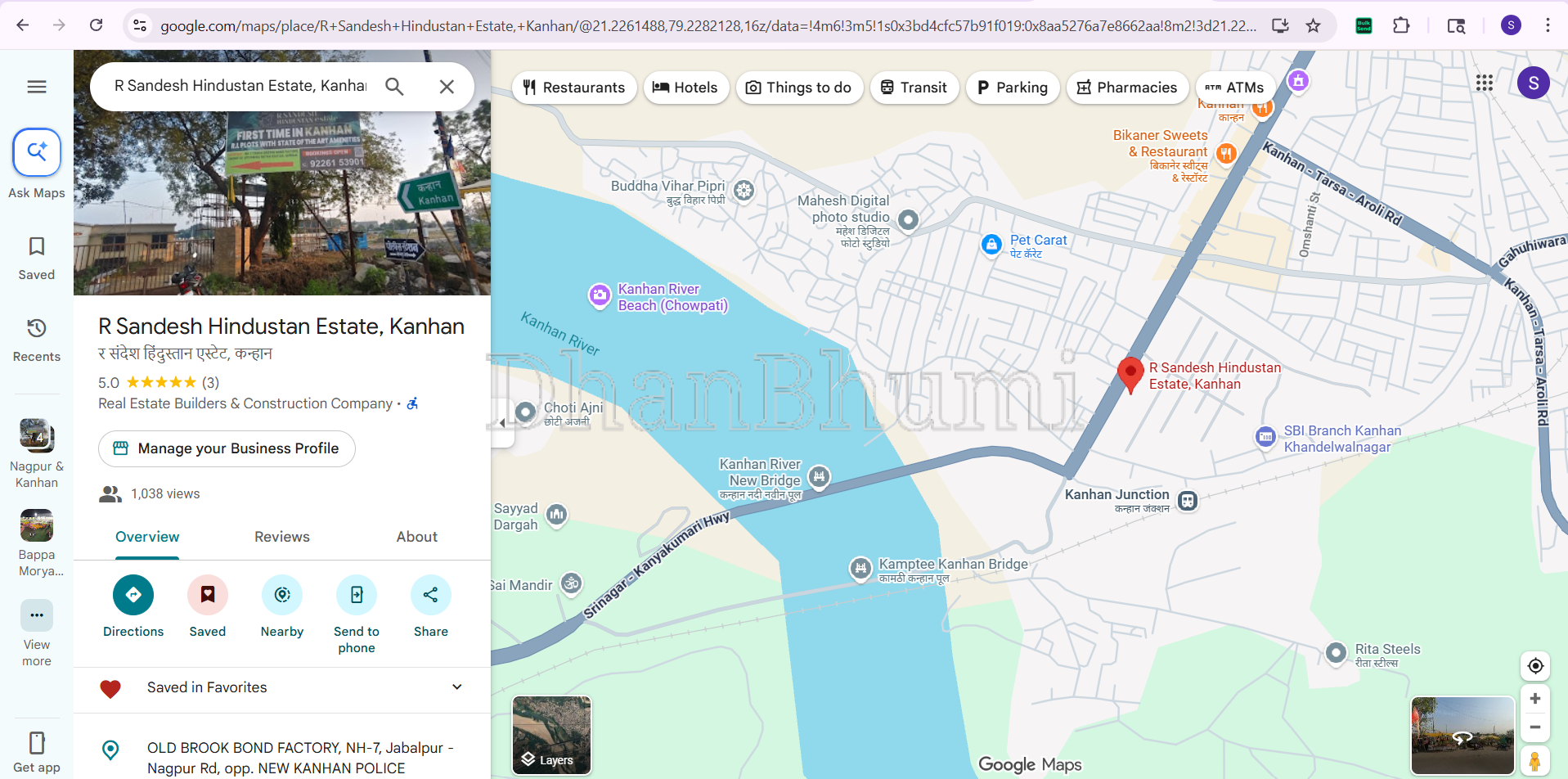Click the browser address bar URL
This screenshot has width=1568, height=779.
pos(708,25)
